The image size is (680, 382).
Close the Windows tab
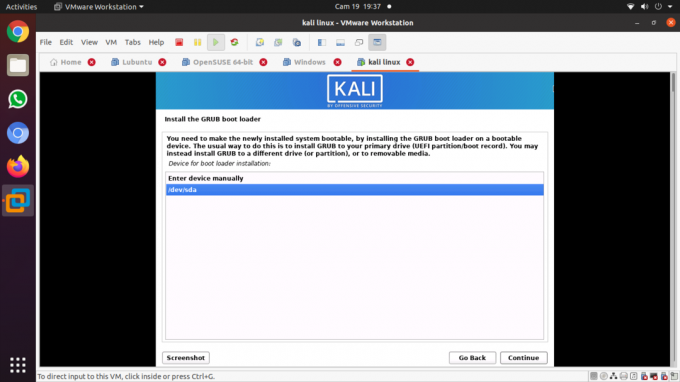pyautogui.click(x=337, y=62)
